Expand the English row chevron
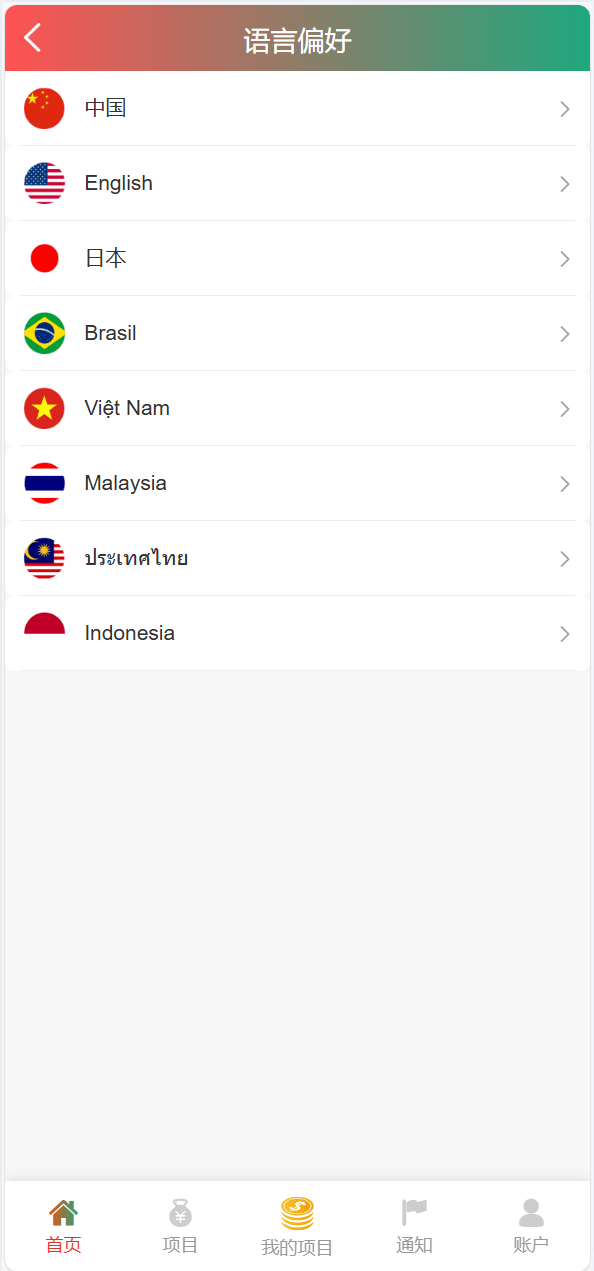This screenshot has height=1271, width=594. point(565,184)
